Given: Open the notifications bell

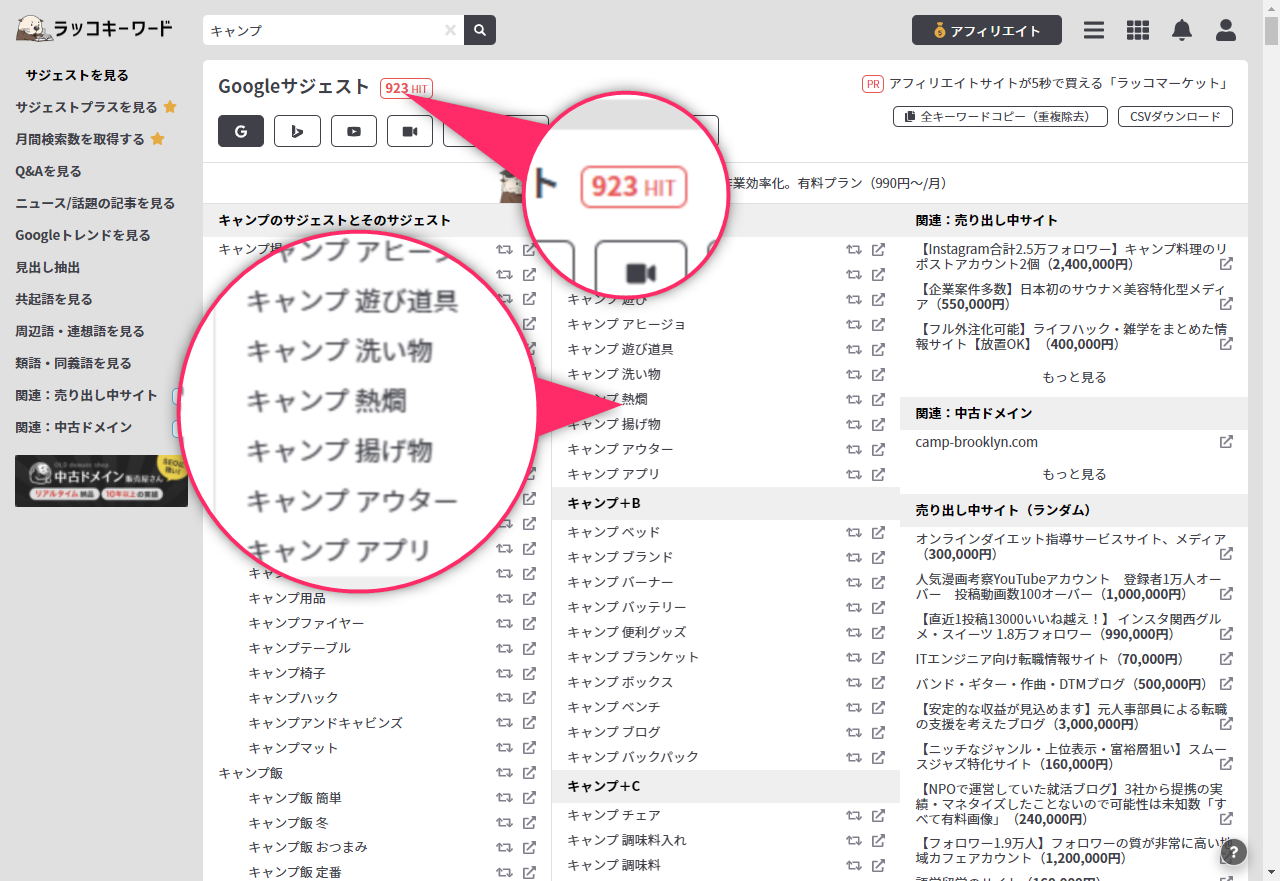Looking at the screenshot, I should 1182,30.
